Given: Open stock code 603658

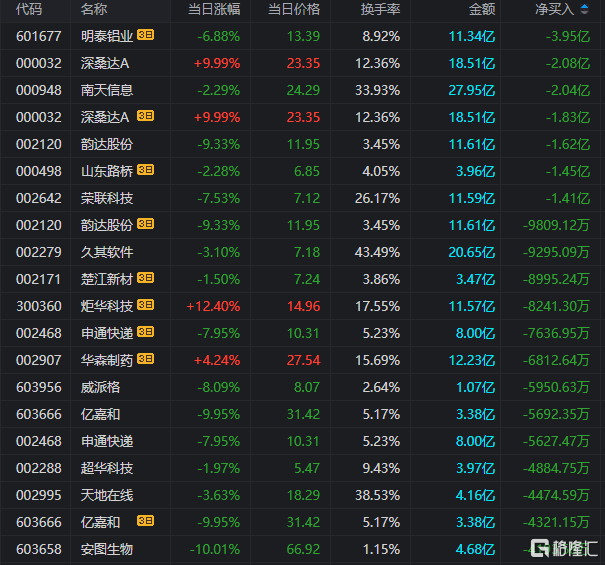Looking at the screenshot, I should 39,550.
